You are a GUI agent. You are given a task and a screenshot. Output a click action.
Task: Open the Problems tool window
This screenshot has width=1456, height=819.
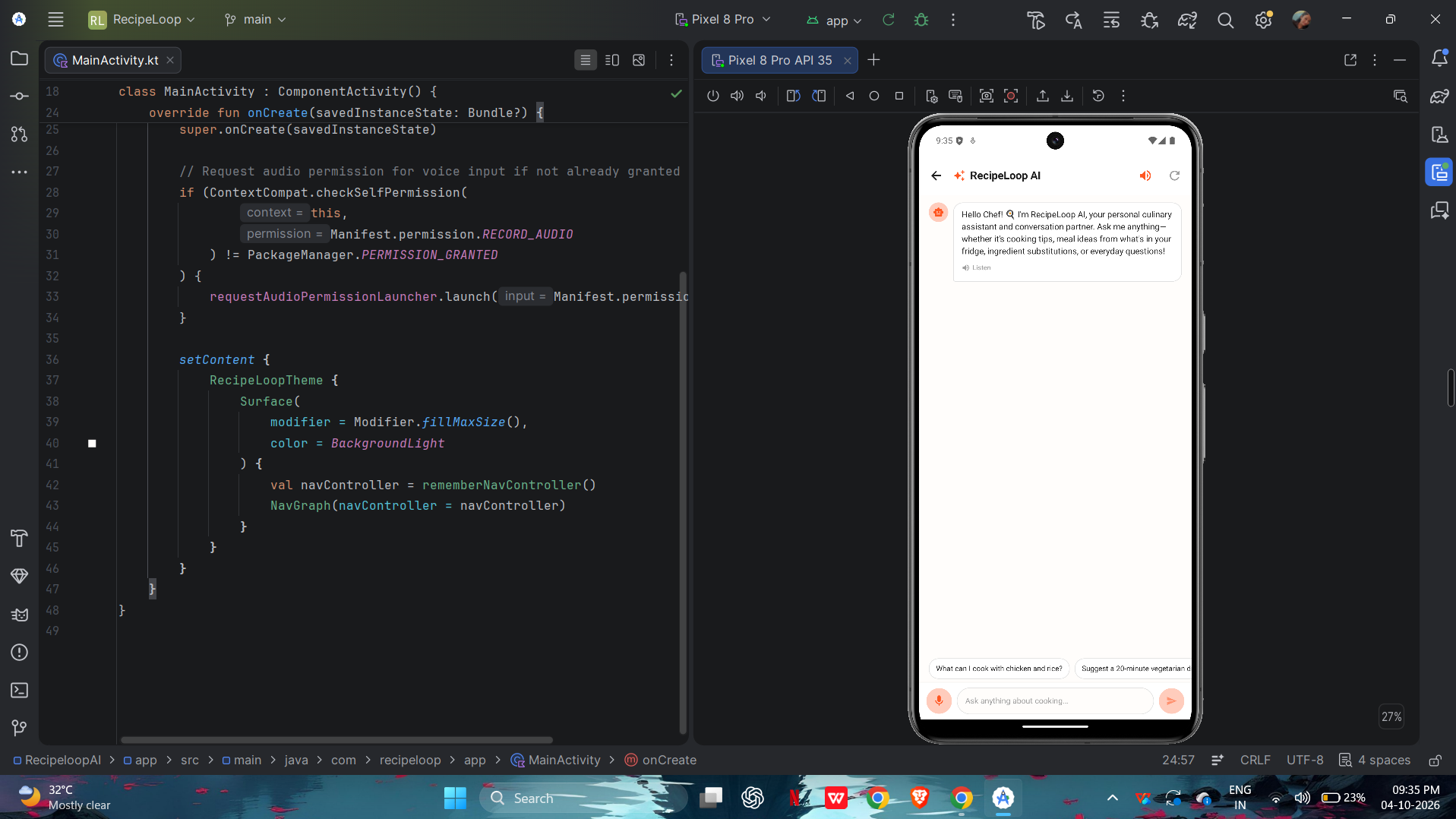coord(20,652)
